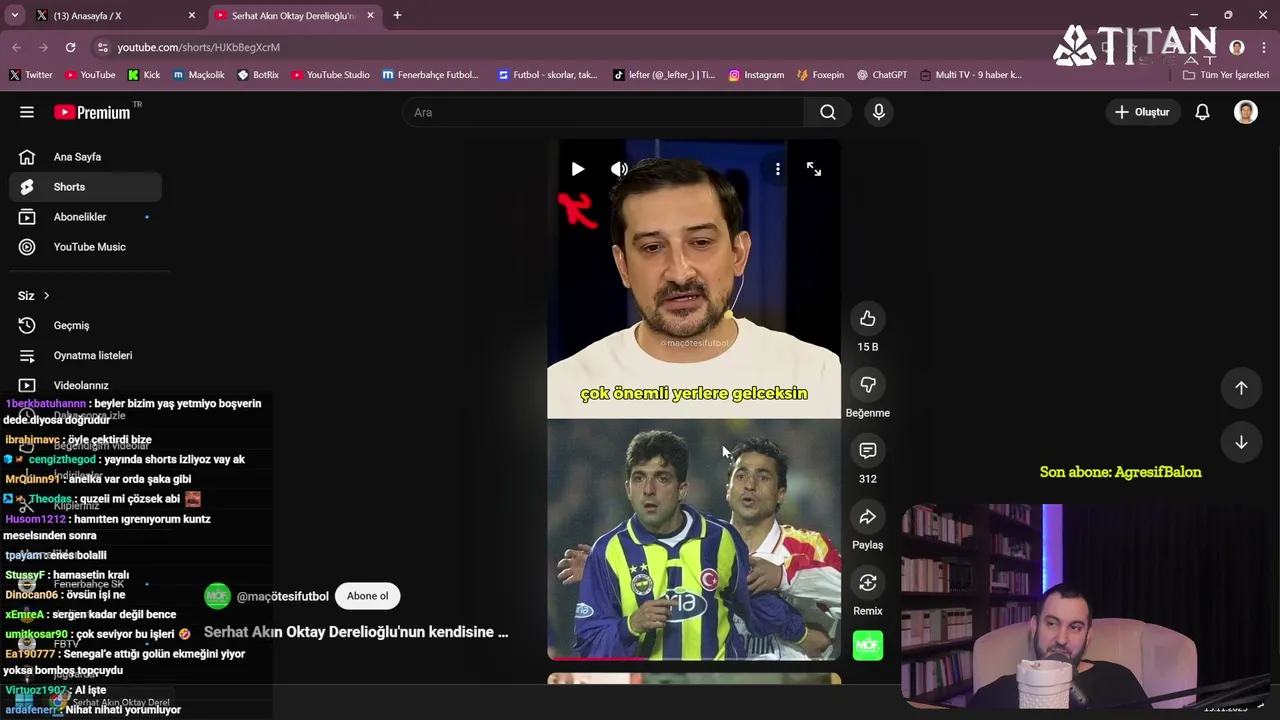Open YouTube Music in the sidebar
Viewport: 1280px width, 720px height.
86,247
